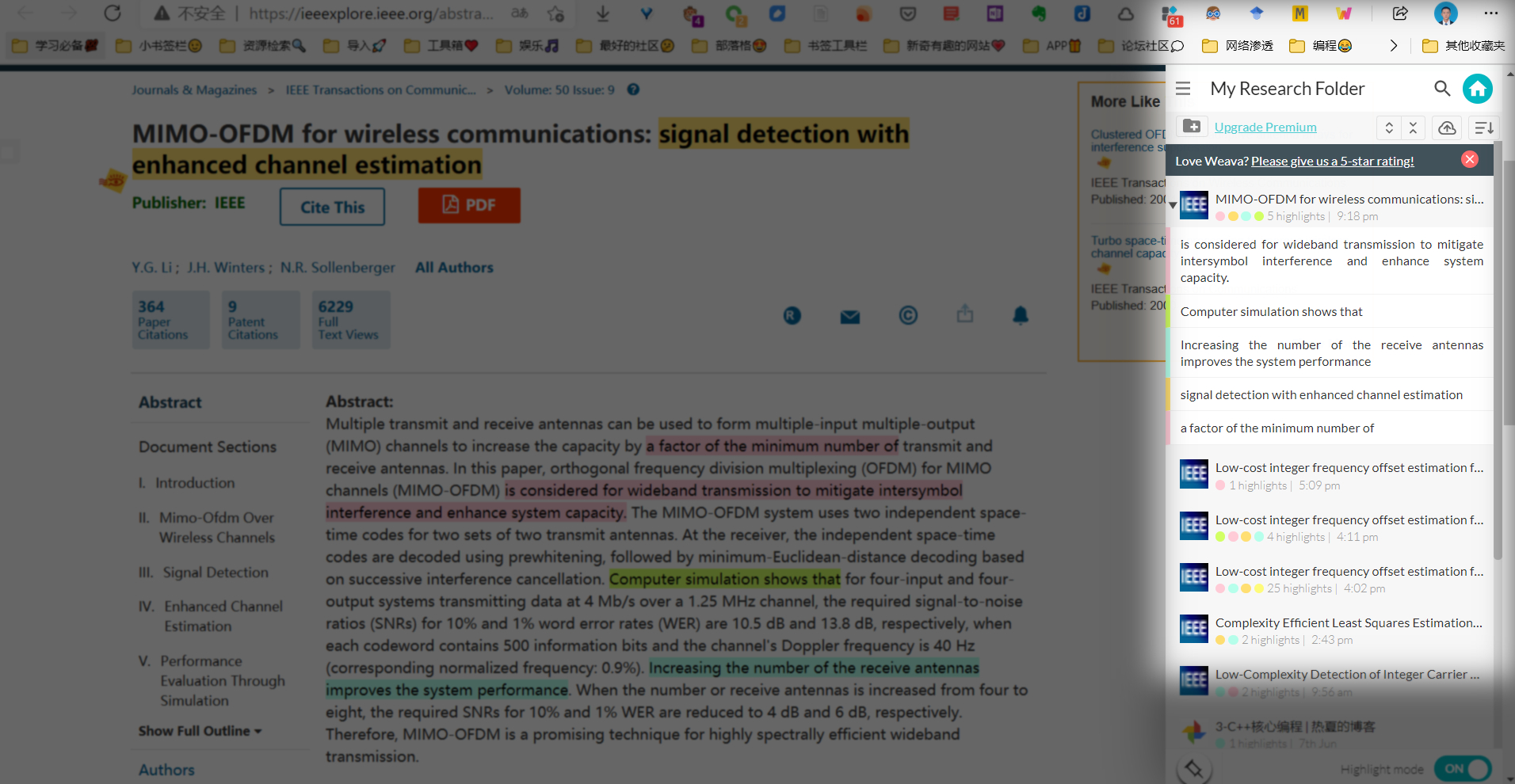
Task: Select the Authors tab
Action: (166, 770)
